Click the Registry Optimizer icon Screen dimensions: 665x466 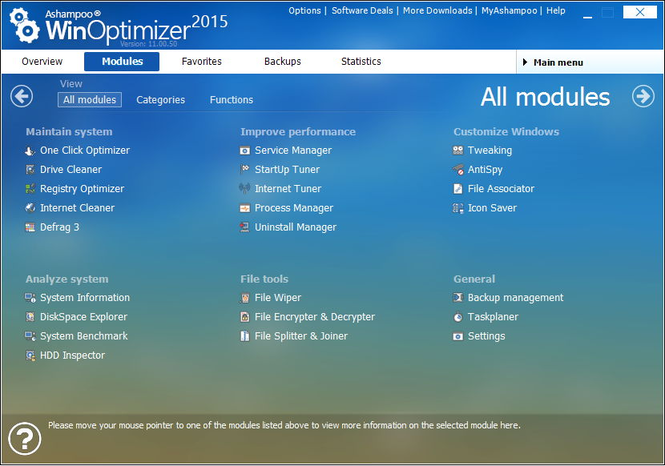[30, 189]
